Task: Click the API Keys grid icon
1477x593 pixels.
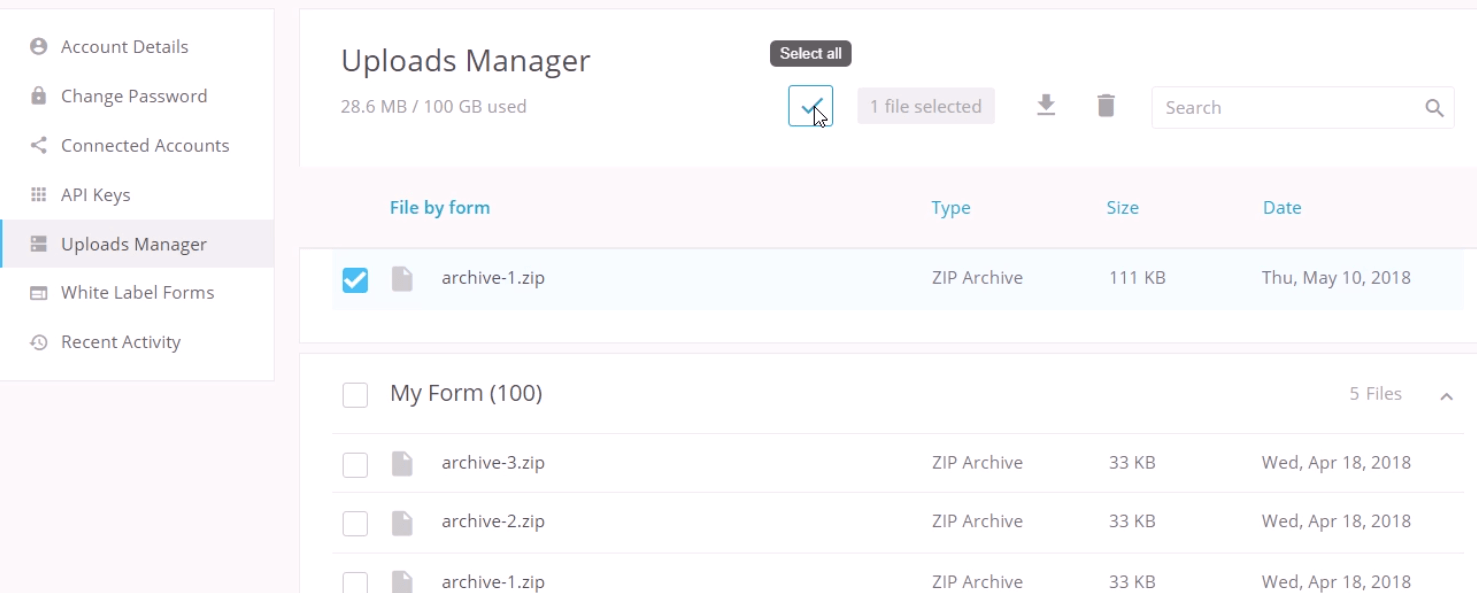Action: click(x=39, y=195)
